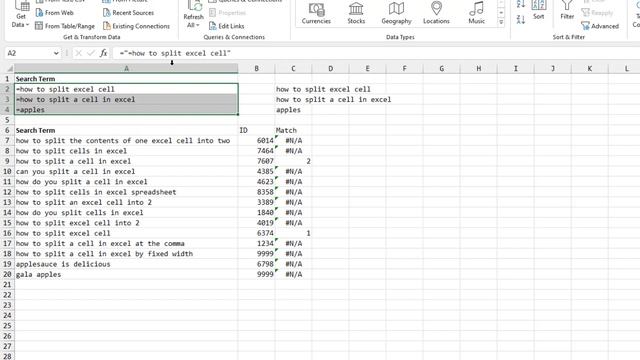This screenshot has width=640, height=360.
Task: Open the Name Box dropdown arrow
Action: tap(56, 53)
